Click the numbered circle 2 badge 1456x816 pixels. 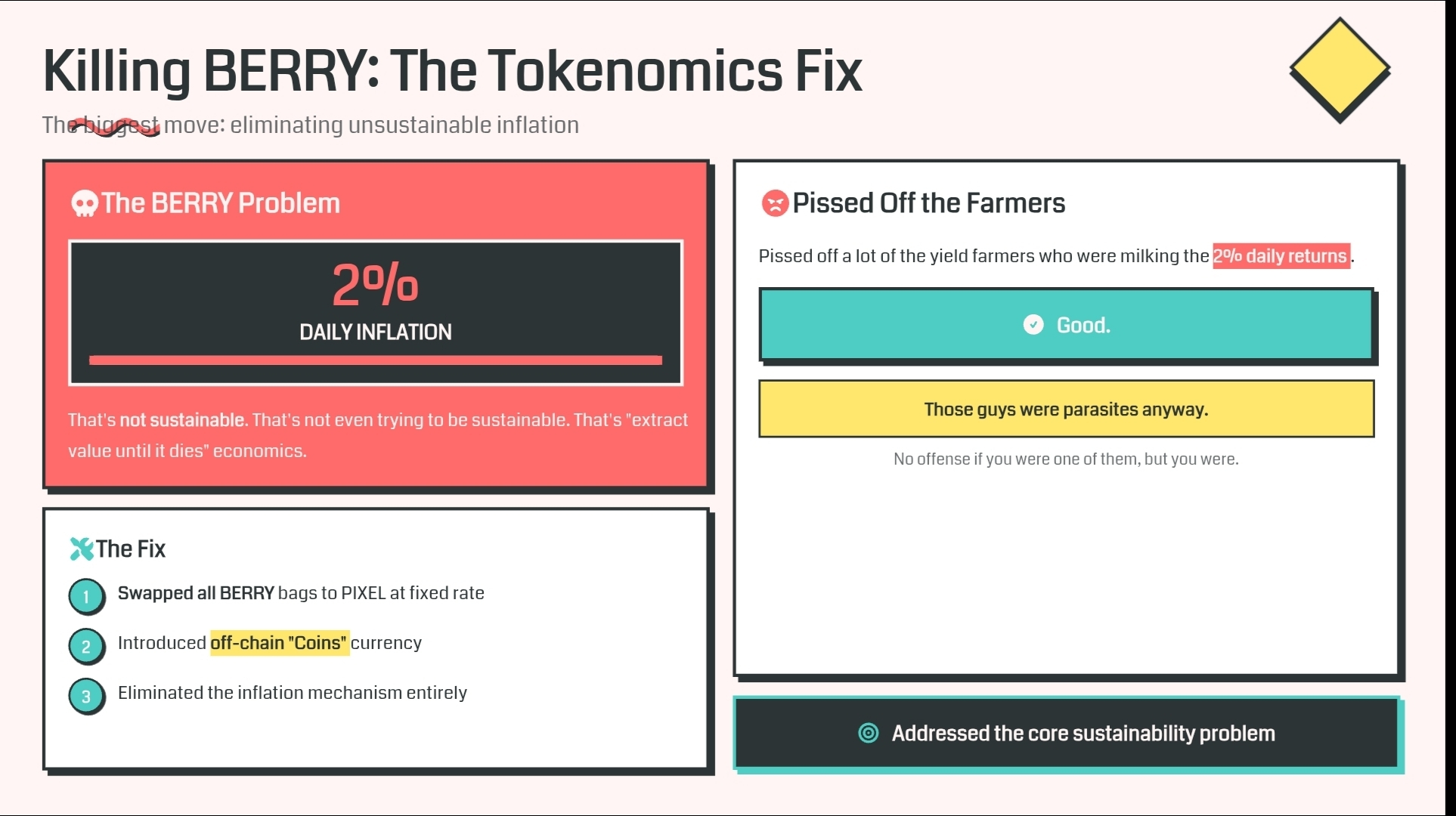(x=86, y=646)
